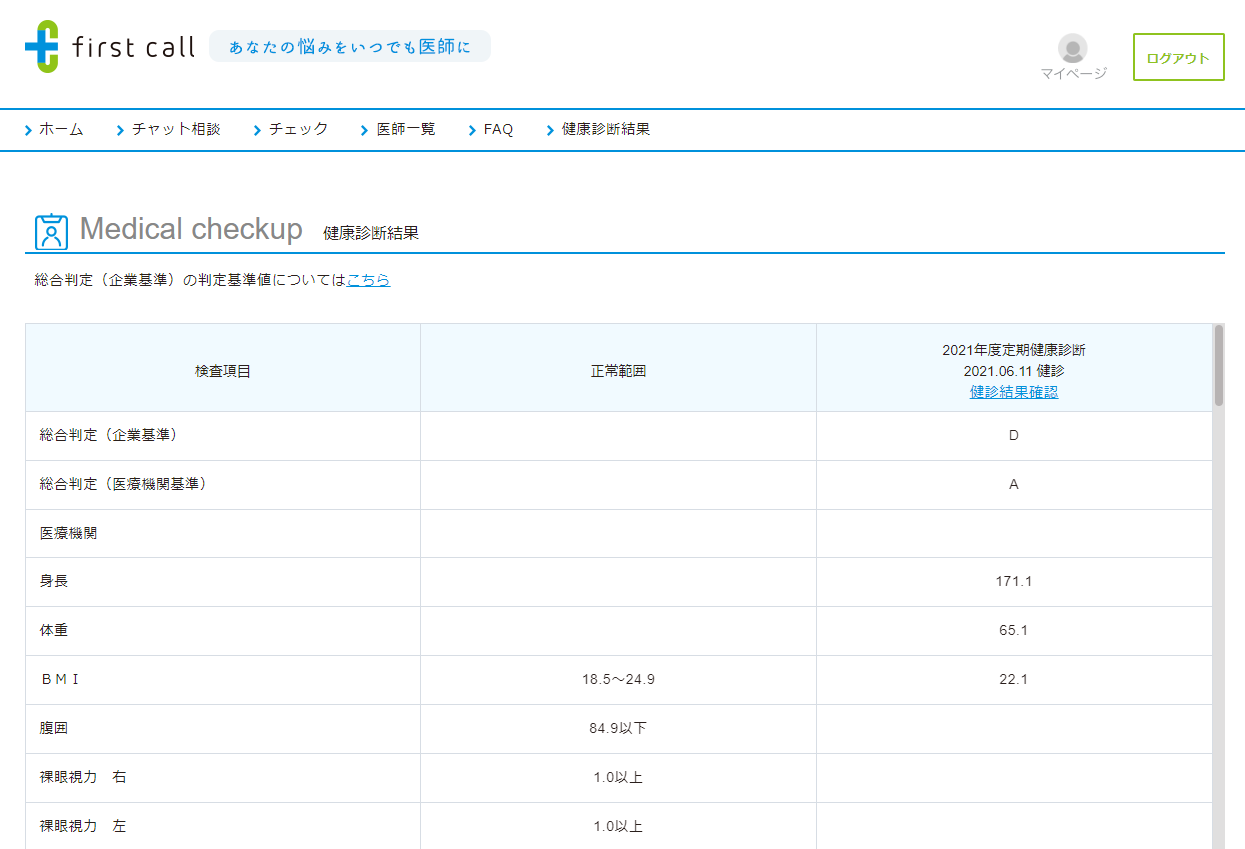Image resolution: width=1245 pixels, height=849 pixels.
Task: Open the マイページ profile icon
Action: (x=1071, y=48)
